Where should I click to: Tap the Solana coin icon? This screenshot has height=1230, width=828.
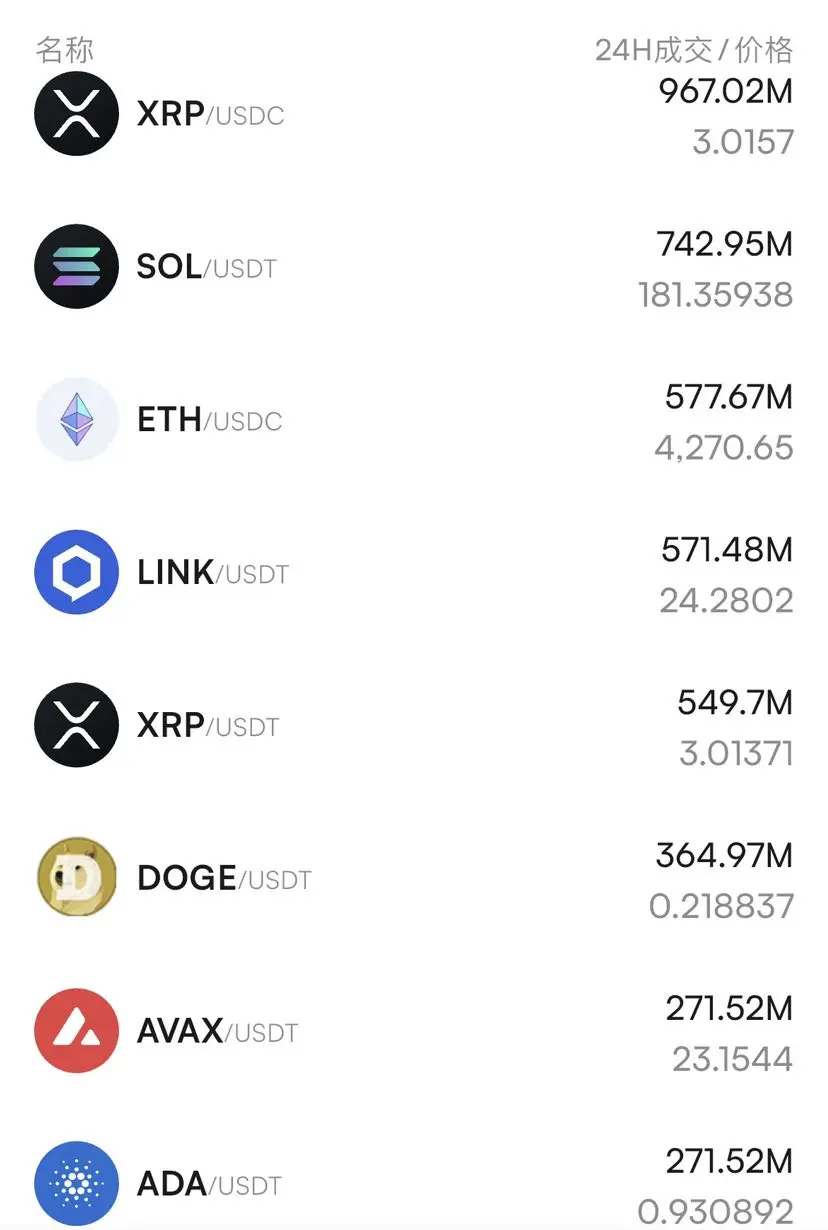[x=76, y=266]
